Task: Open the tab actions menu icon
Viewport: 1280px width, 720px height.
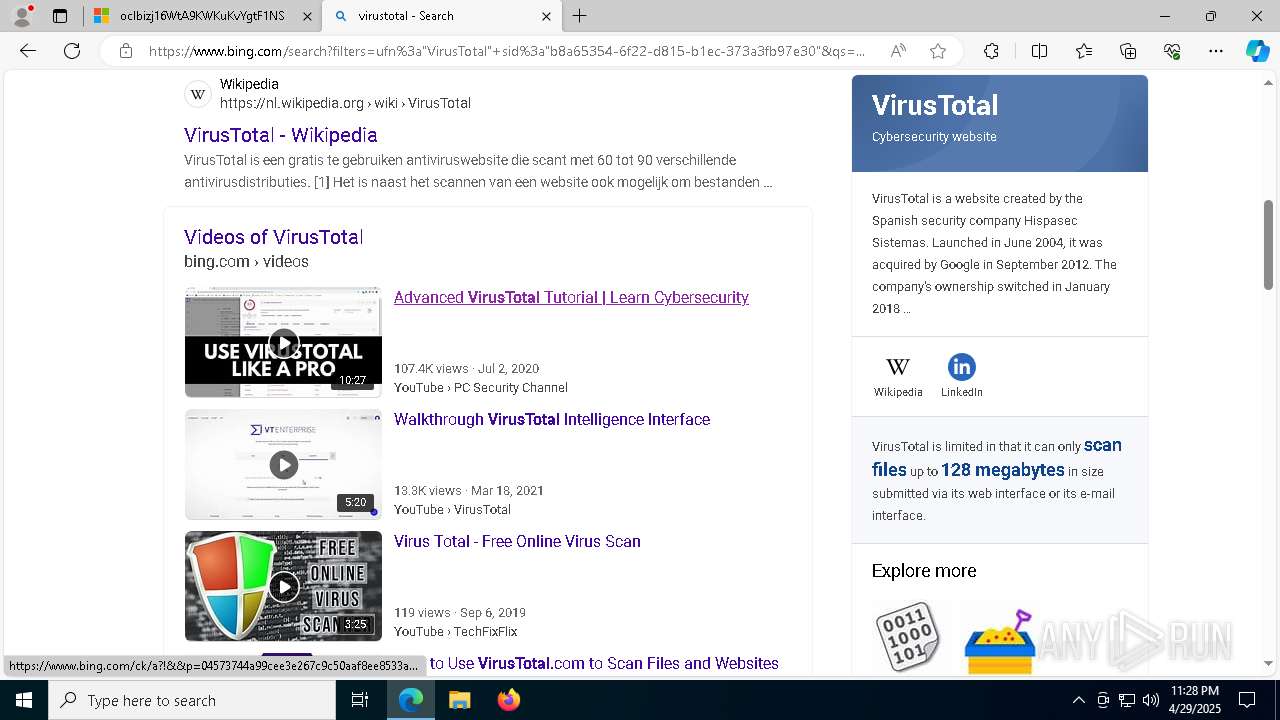Action: (60, 16)
